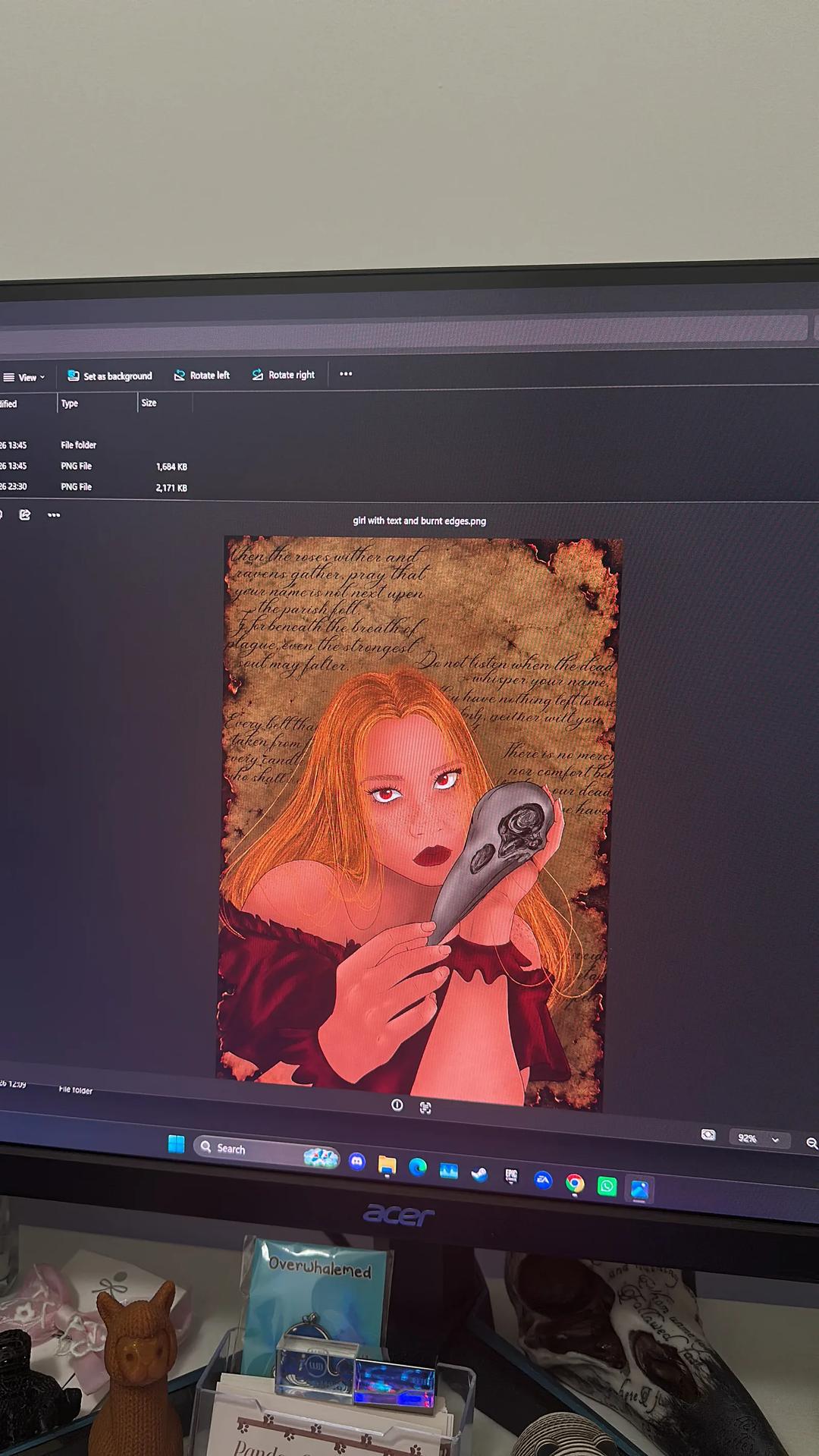Click the taskbar Search box
The height and width of the screenshot is (1456, 819).
click(265, 1151)
